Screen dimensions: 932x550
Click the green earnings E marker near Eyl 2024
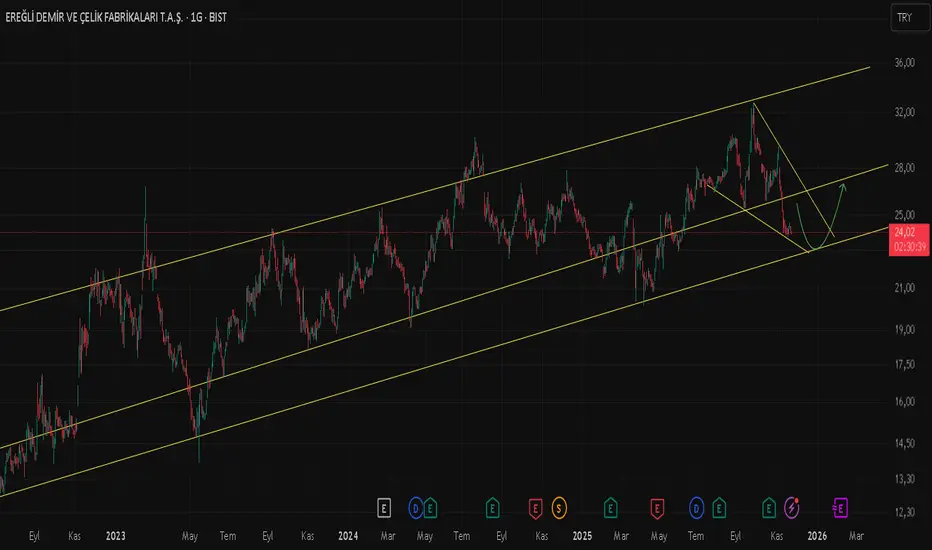(x=491, y=508)
